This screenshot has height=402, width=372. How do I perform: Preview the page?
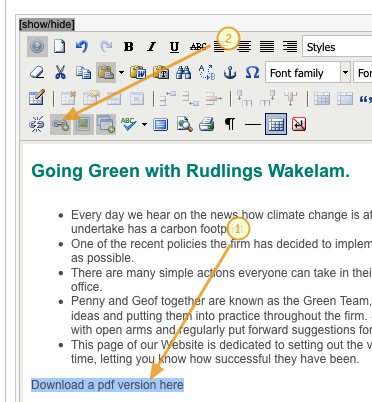click(x=184, y=124)
